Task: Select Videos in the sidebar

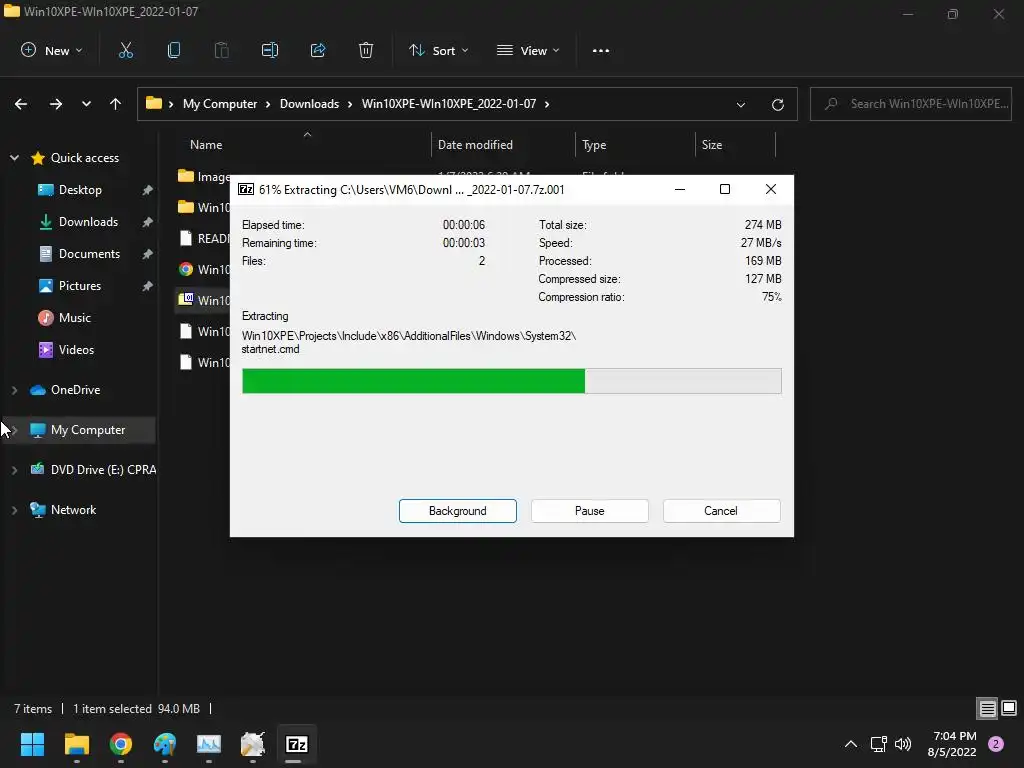Action: click(x=76, y=349)
